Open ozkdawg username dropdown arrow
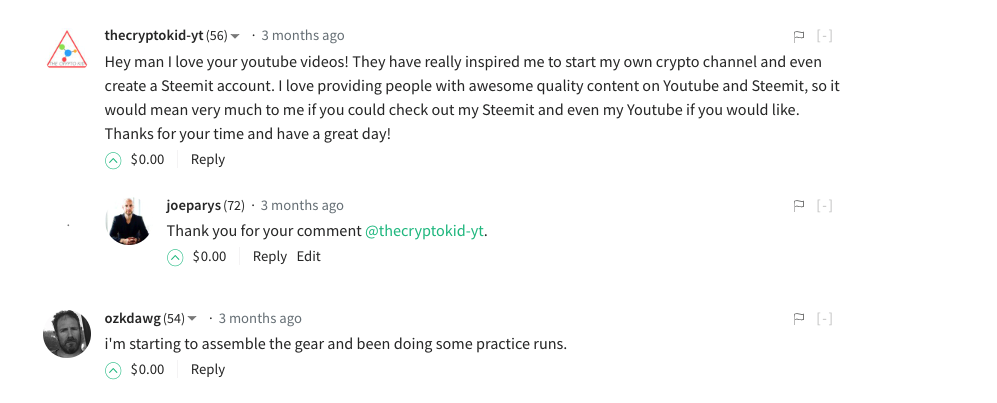This screenshot has height=403, width=997. point(193,319)
